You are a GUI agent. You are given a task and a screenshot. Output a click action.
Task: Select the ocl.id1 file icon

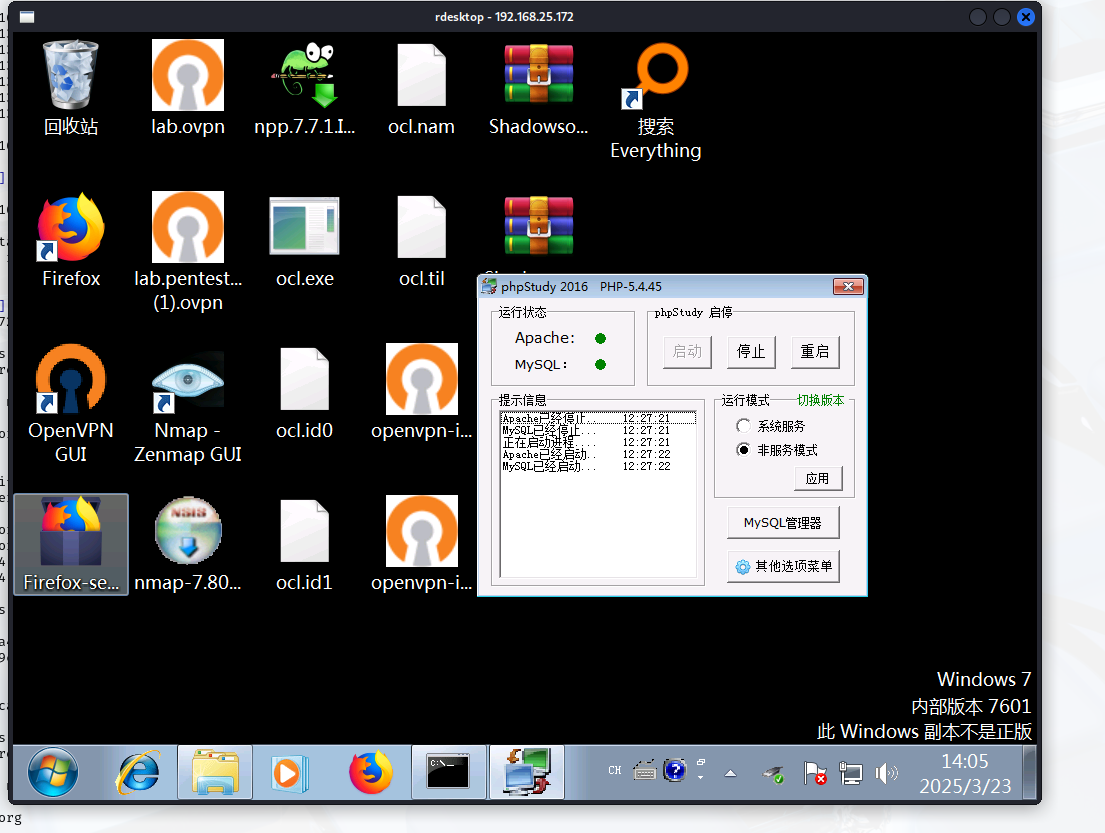304,543
